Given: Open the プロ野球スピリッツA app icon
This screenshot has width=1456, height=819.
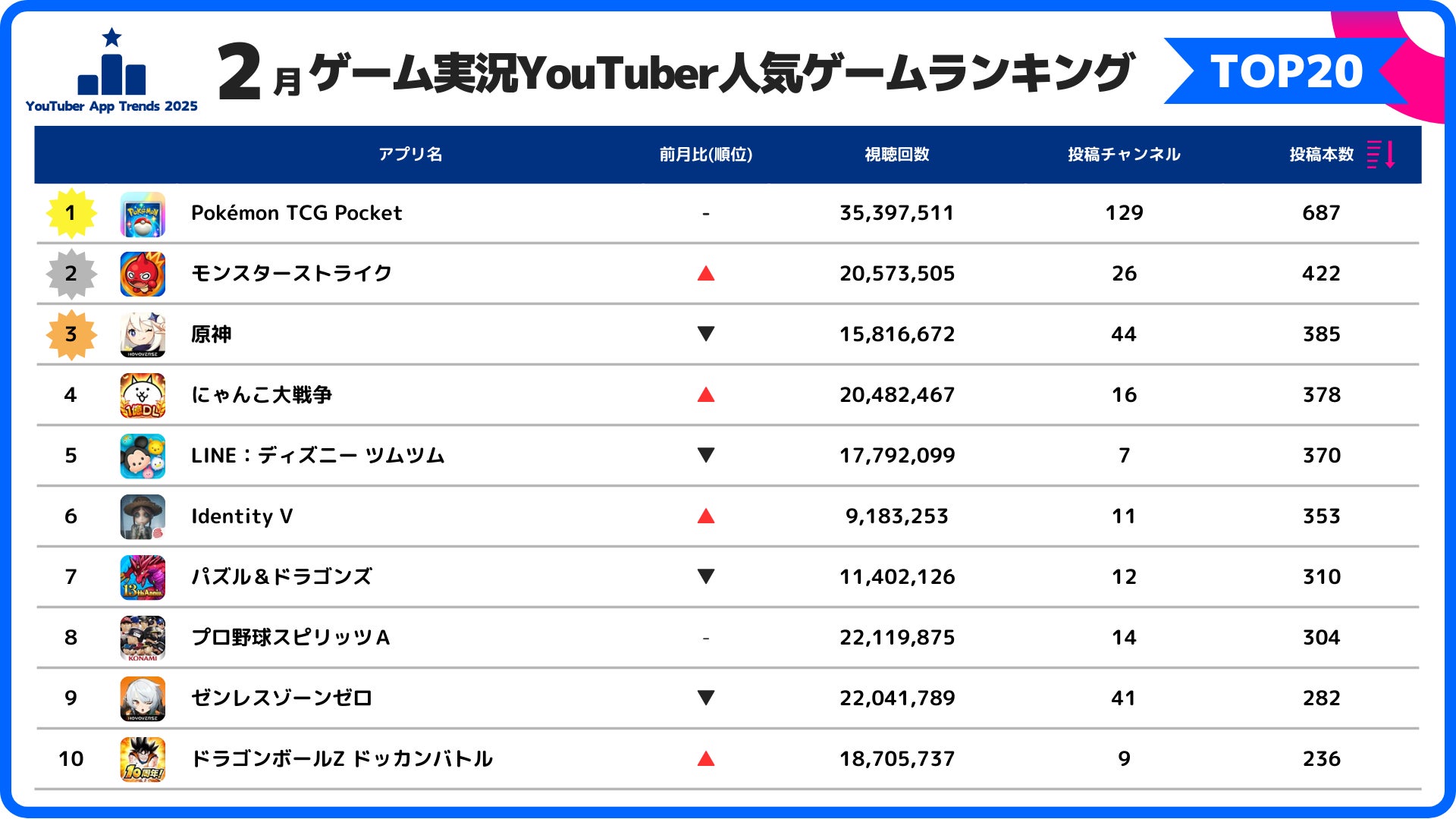Looking at the screenshot, I should [143, 638].
